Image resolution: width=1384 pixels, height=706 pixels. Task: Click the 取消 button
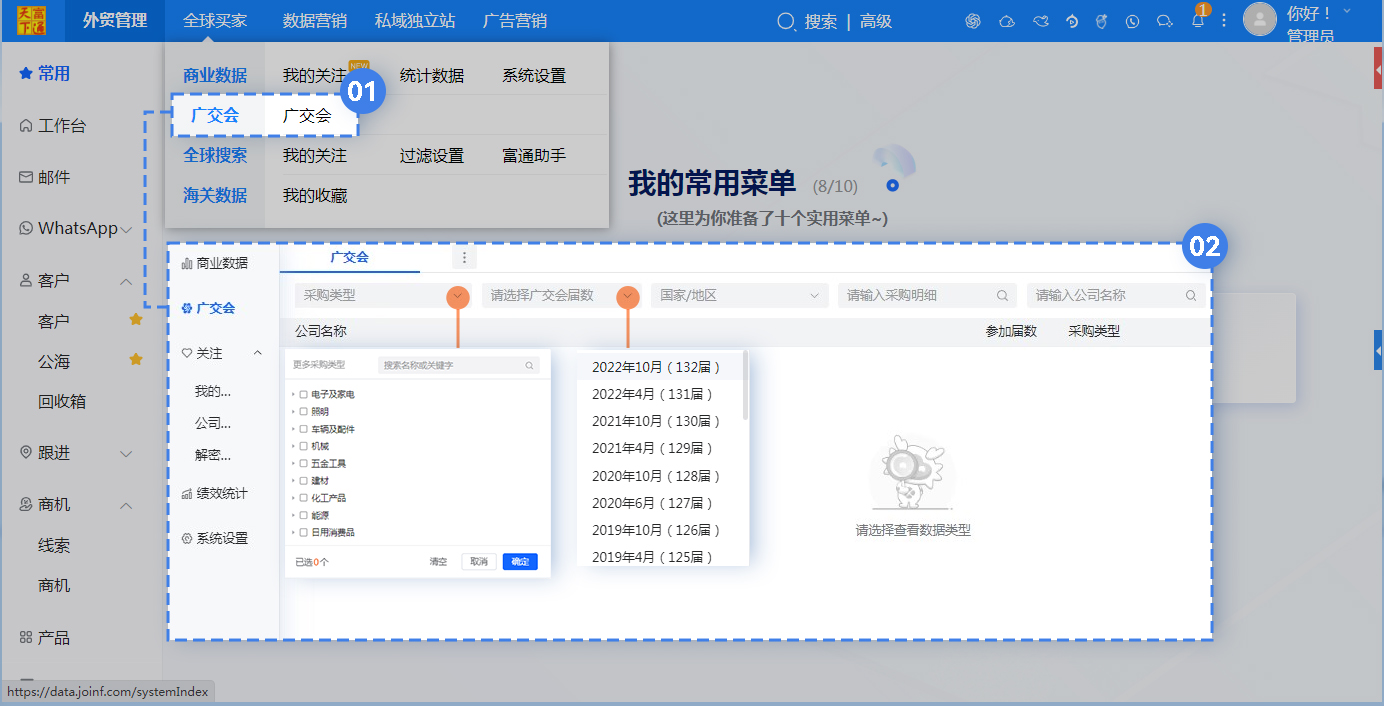pos(479,562)
